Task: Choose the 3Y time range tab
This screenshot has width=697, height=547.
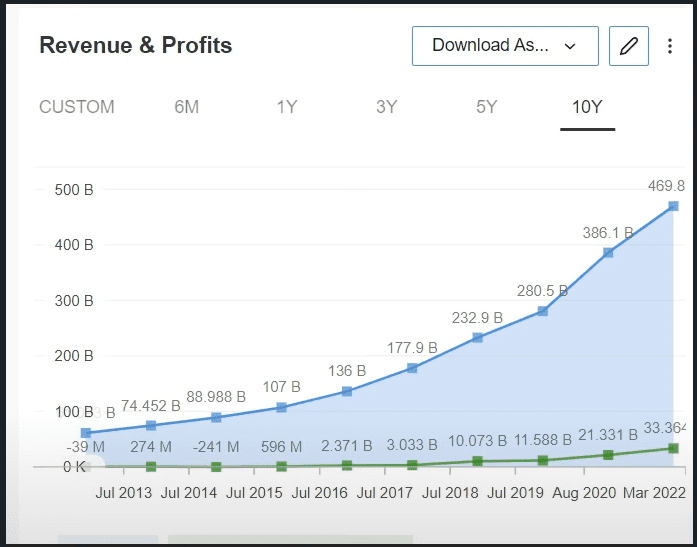Action: point(387,107)
